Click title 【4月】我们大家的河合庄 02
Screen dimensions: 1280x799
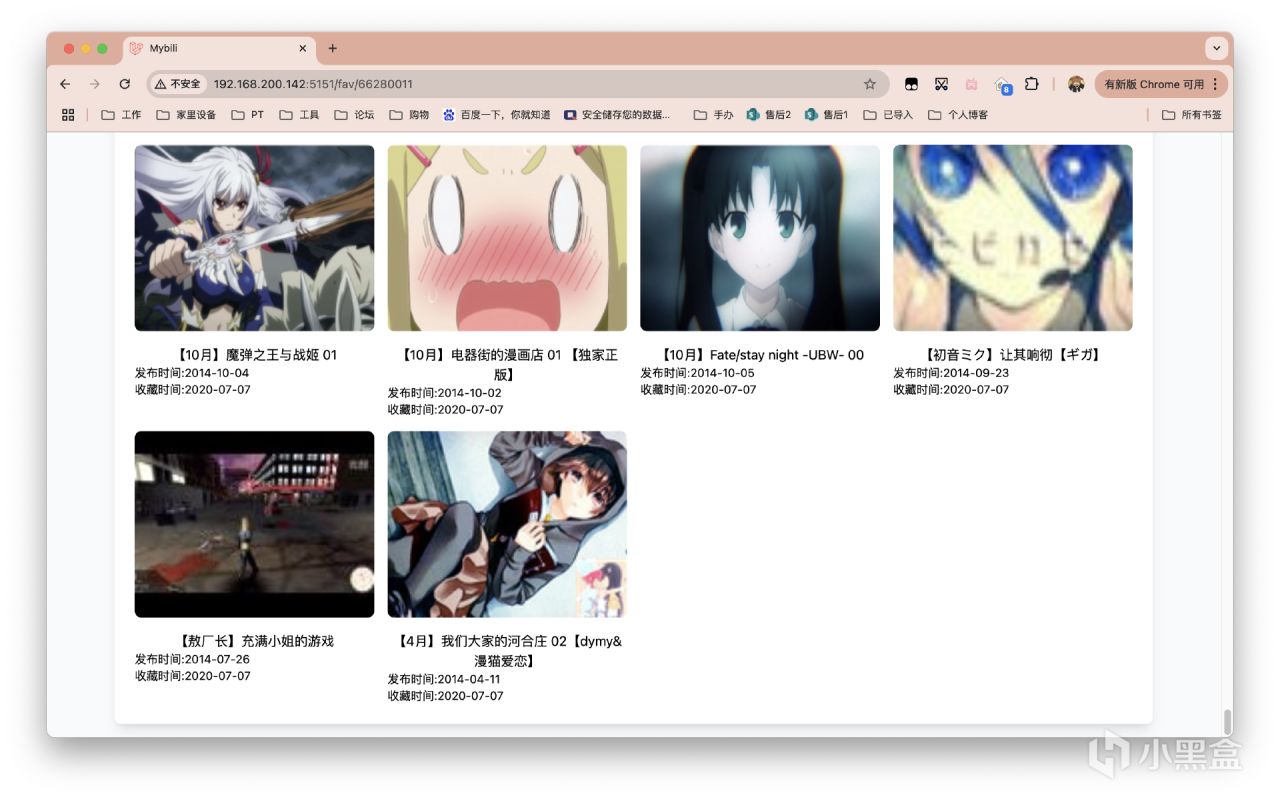[507, 651]
